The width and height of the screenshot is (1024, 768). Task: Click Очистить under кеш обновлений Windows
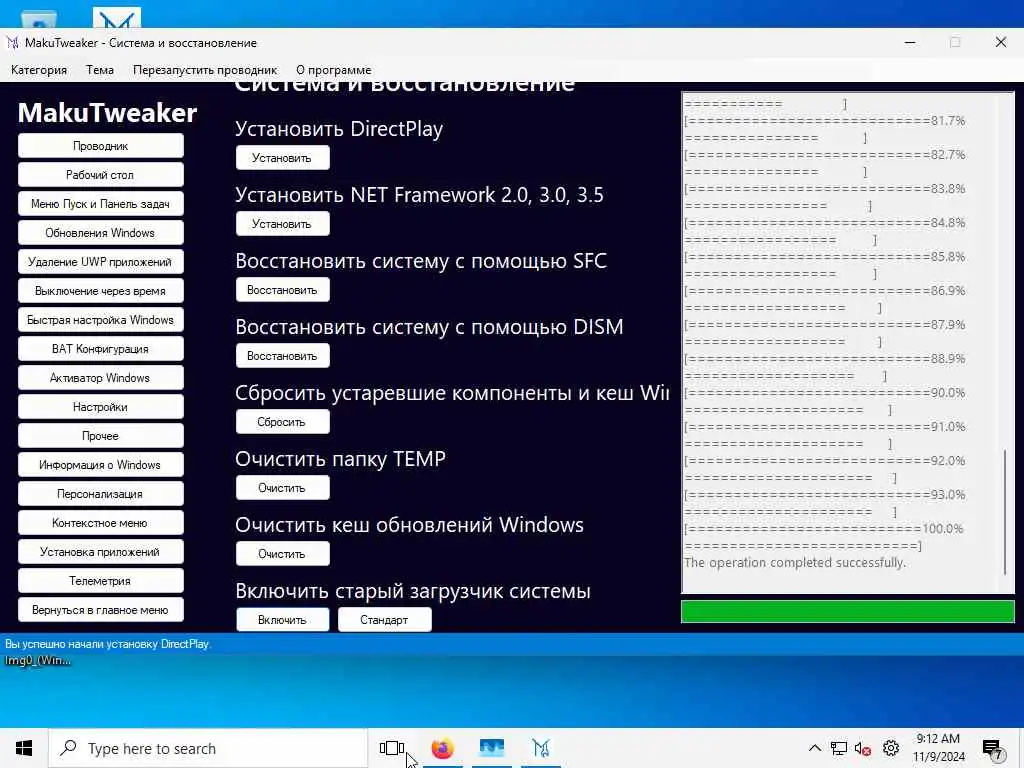click(282, 554)
